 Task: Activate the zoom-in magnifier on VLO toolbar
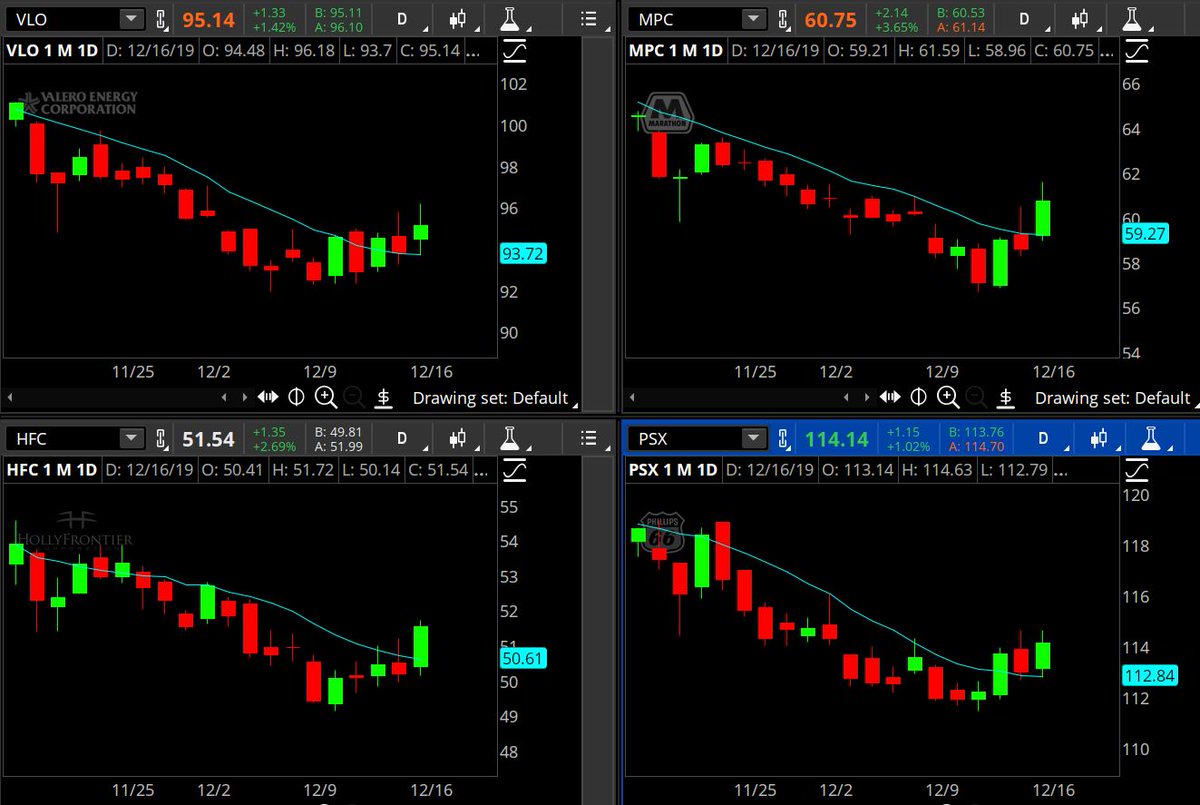point(325,397)
